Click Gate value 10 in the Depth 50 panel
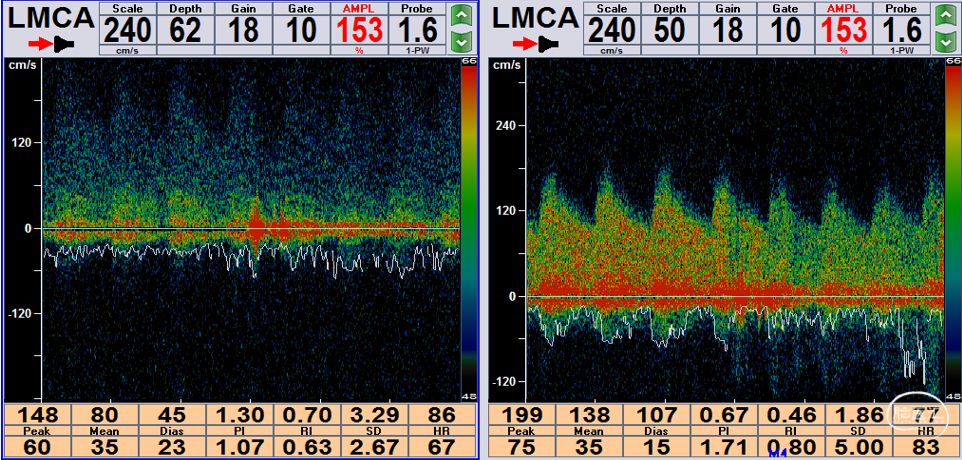962x460 pixels. click(x=786, y=30)
